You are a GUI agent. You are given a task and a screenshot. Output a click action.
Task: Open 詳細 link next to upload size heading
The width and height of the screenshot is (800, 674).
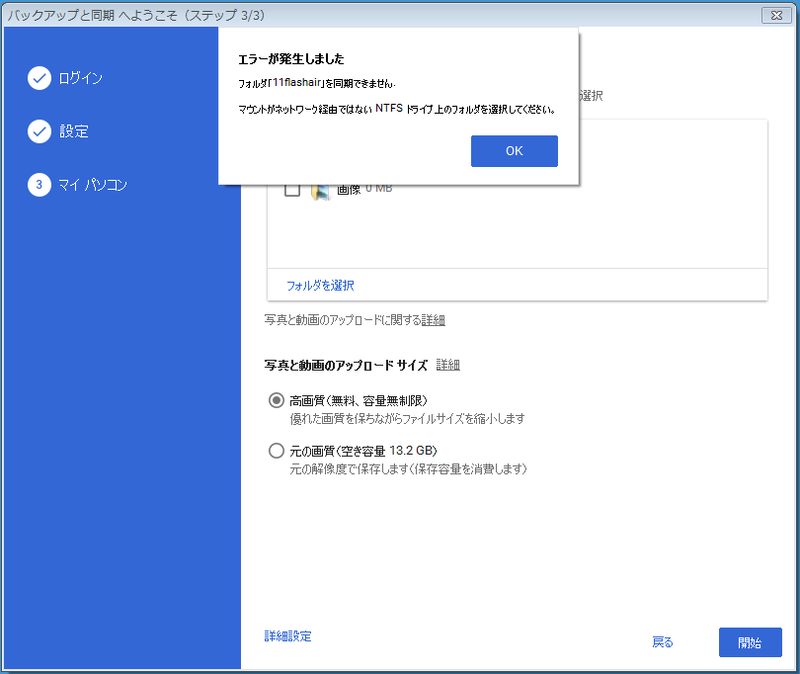pyautogui.click(x=448, y=365)
